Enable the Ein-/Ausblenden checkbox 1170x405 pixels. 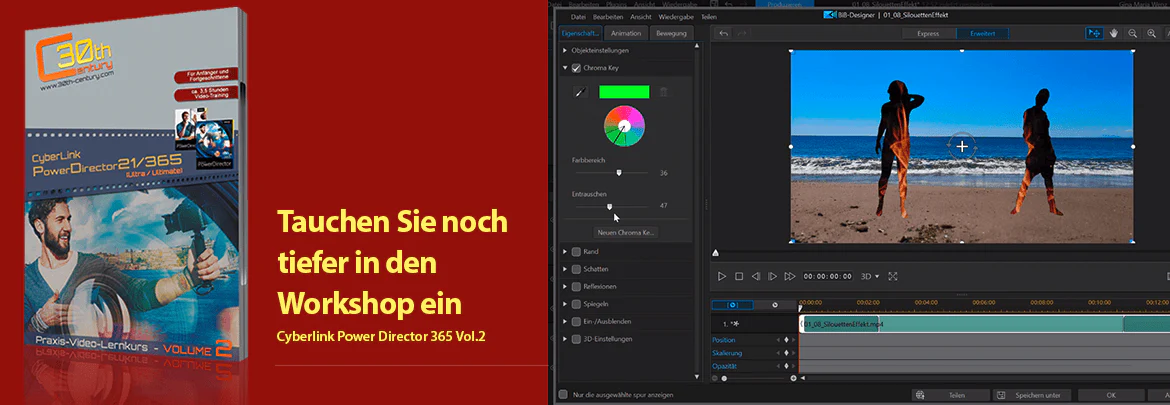click(576, 321)
